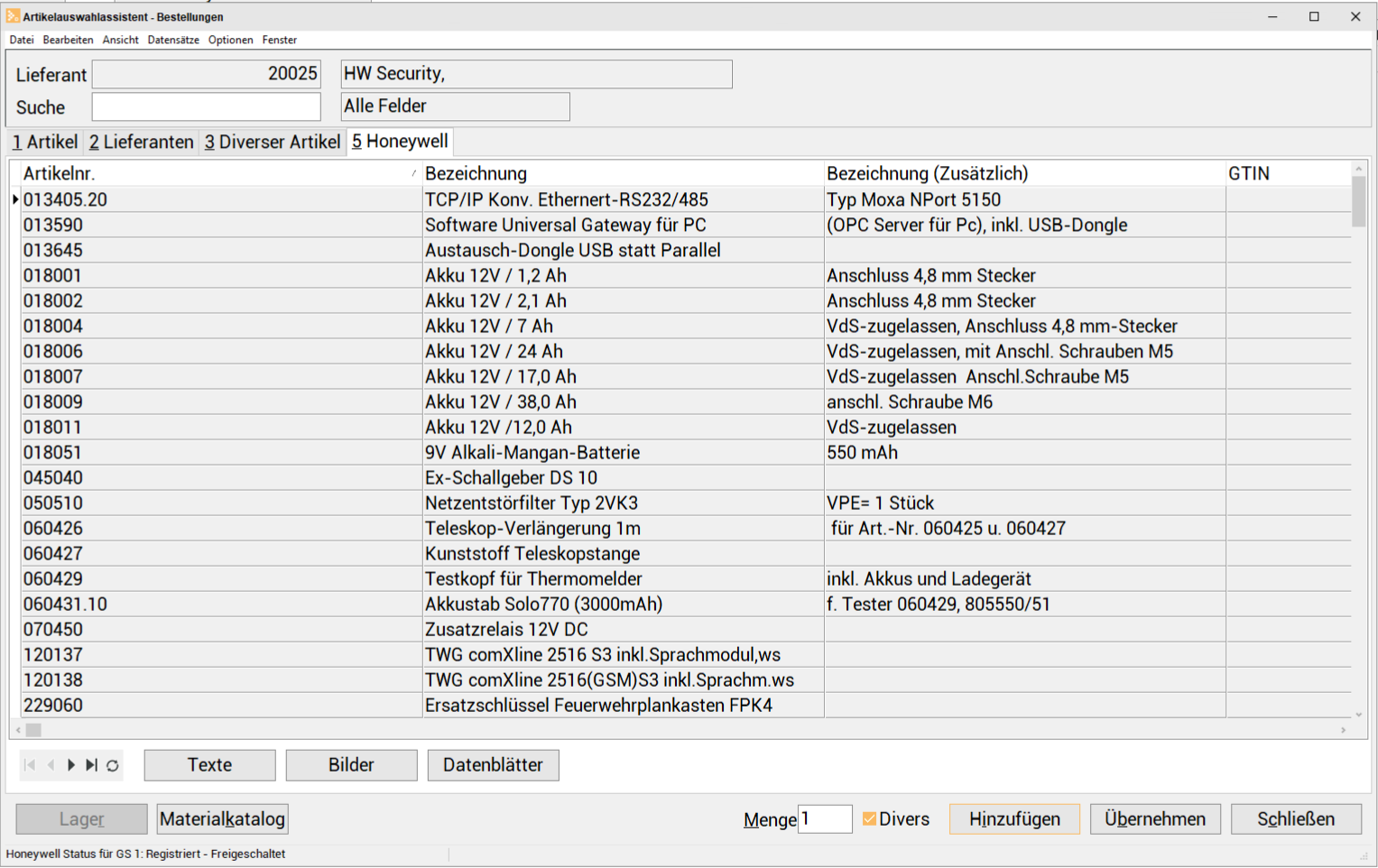Open the Bearbeiten menu
This screenshot has height=868, width=1378.
(x=68, y=40)
